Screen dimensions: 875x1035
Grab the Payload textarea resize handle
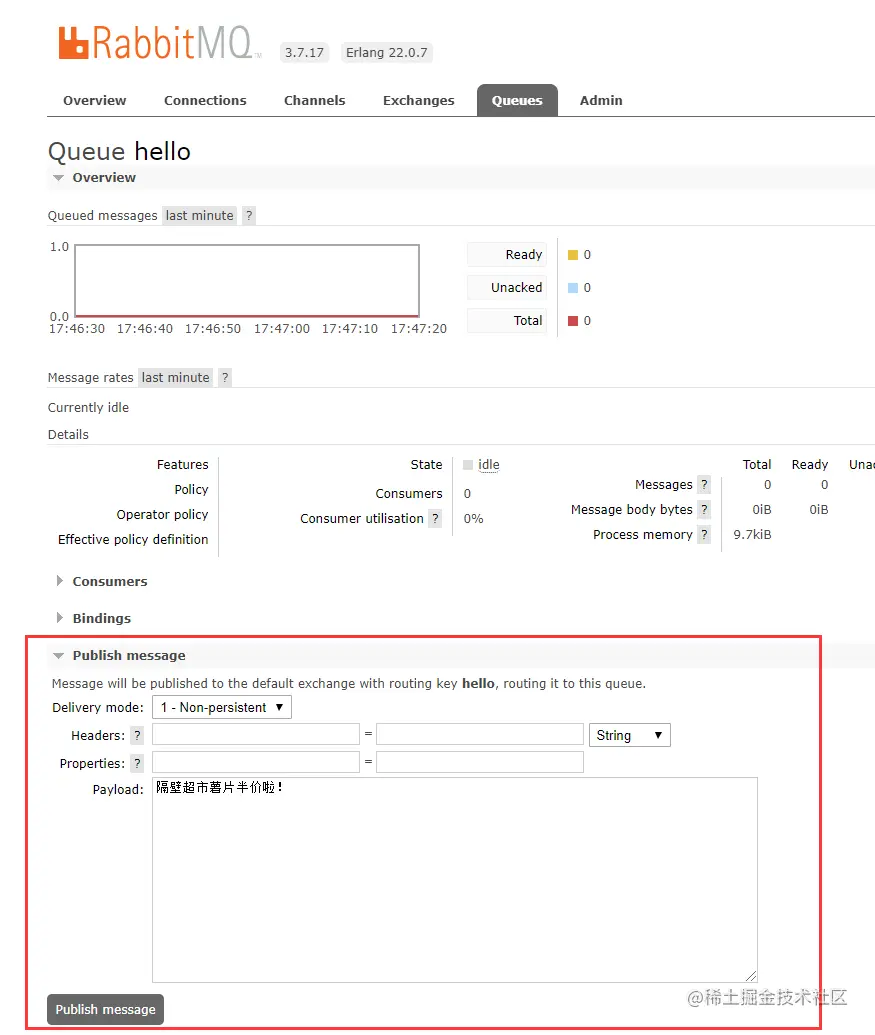pyautogui.click(x=751, y=976)
